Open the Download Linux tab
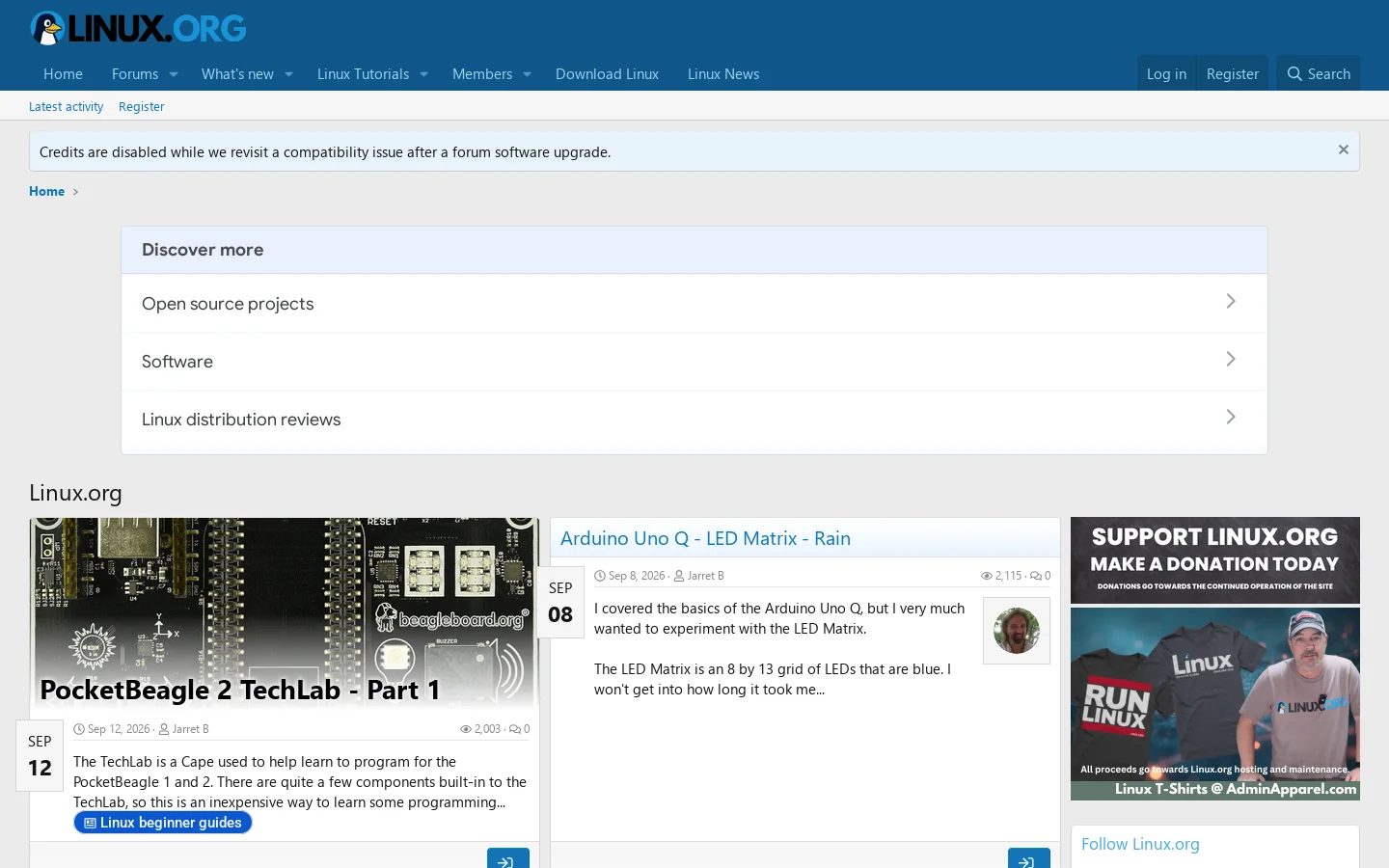The width and height of the screenshot is (1389, 868). (x=607, y=74)
